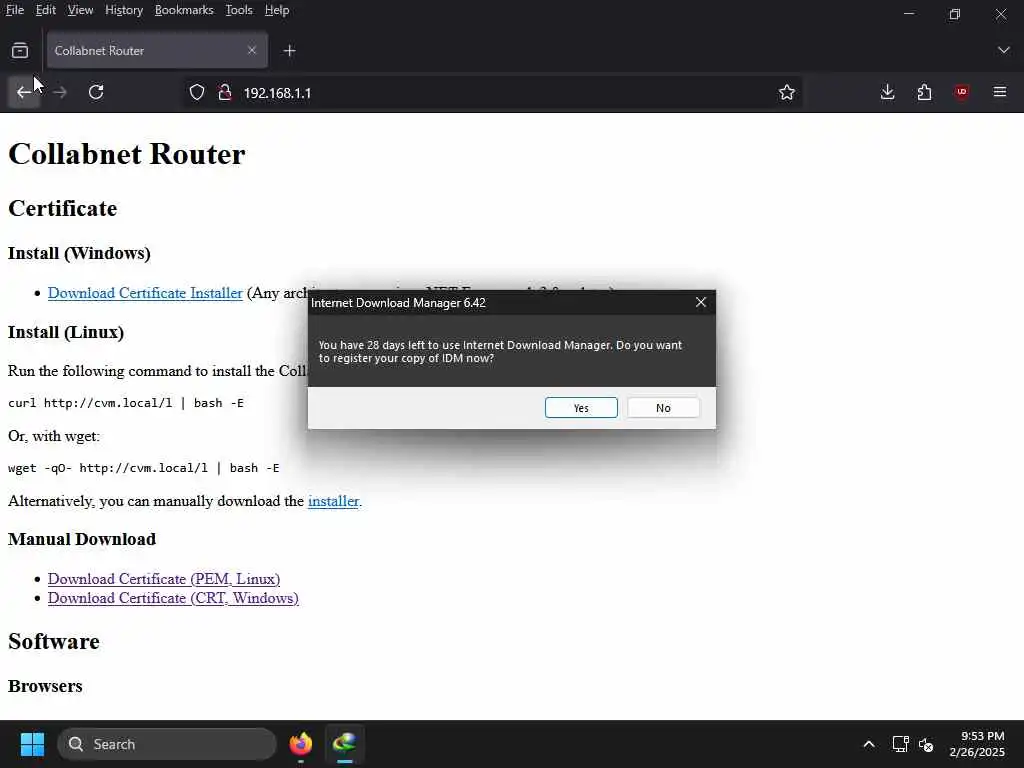1024x768 pixels.
Task: Click the curl http://cvm.local/l command text
Action: click(125, 403)
